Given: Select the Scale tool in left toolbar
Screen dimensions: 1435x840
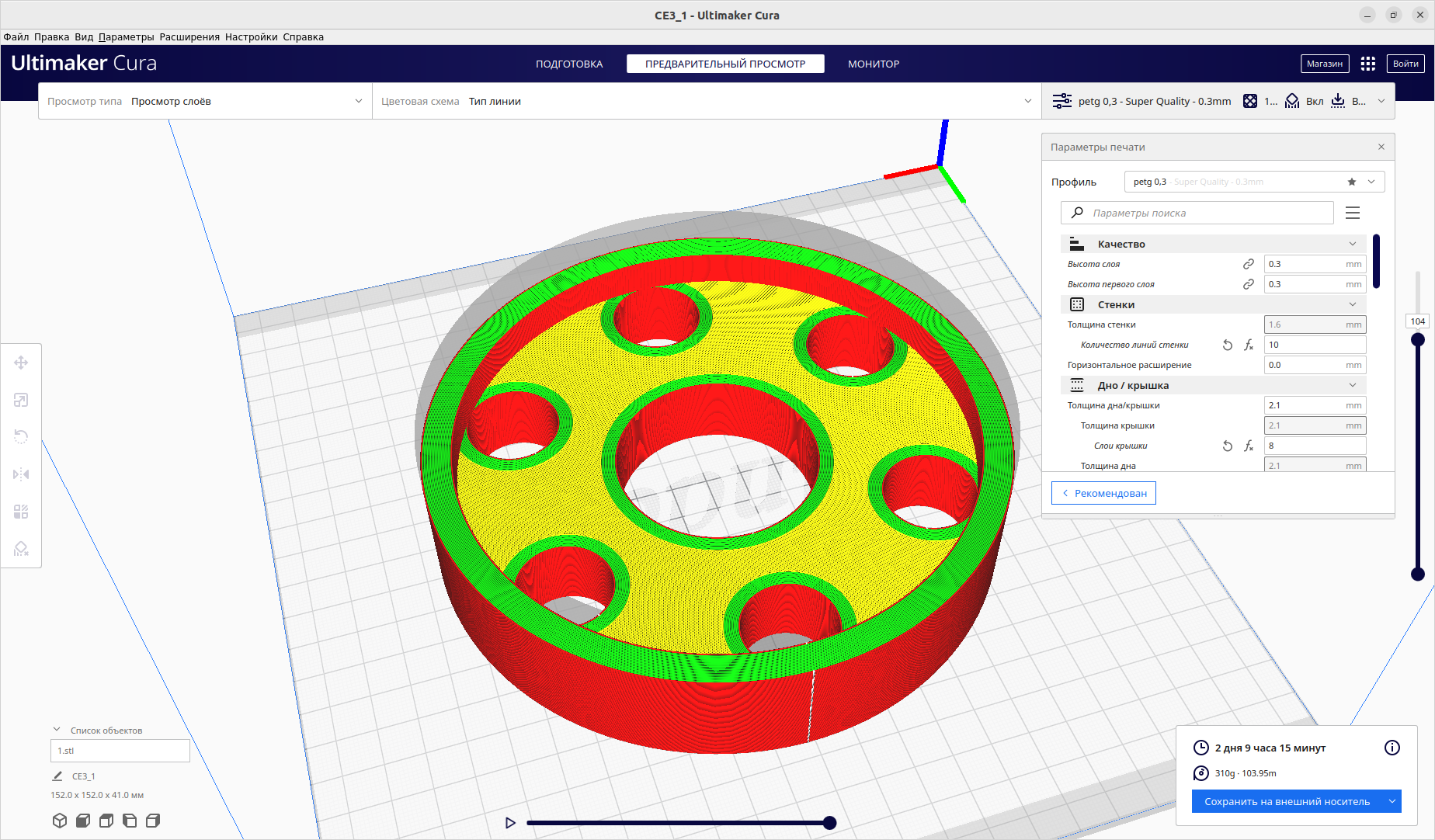Looking at the screenshot, I should click(x=21, y=400).
